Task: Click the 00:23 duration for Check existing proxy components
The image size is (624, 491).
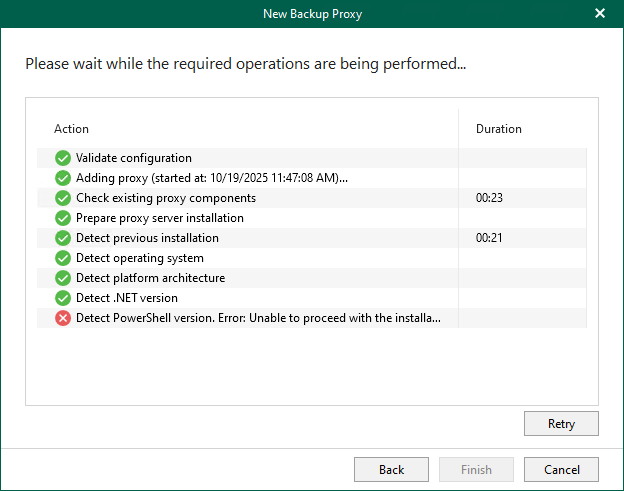Action: coord(489,198)
